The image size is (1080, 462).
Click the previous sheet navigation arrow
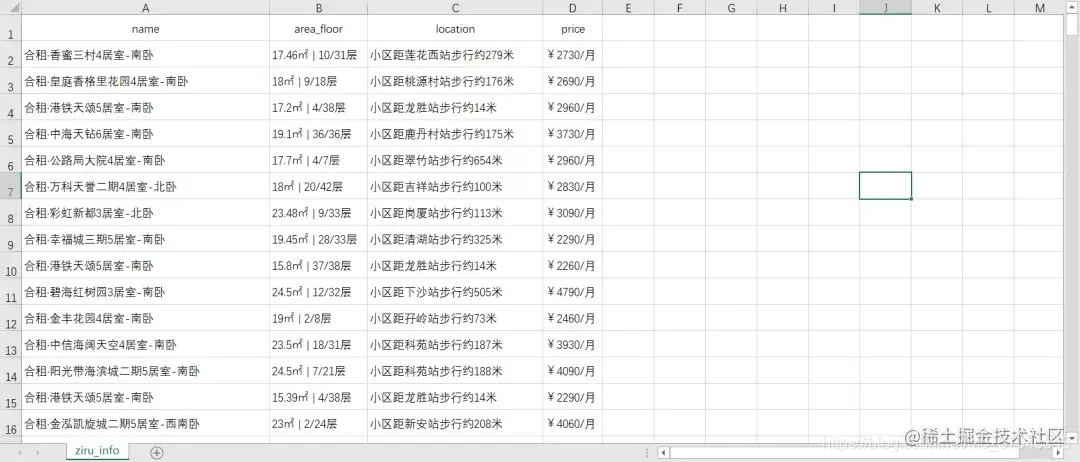click(19, 452)
